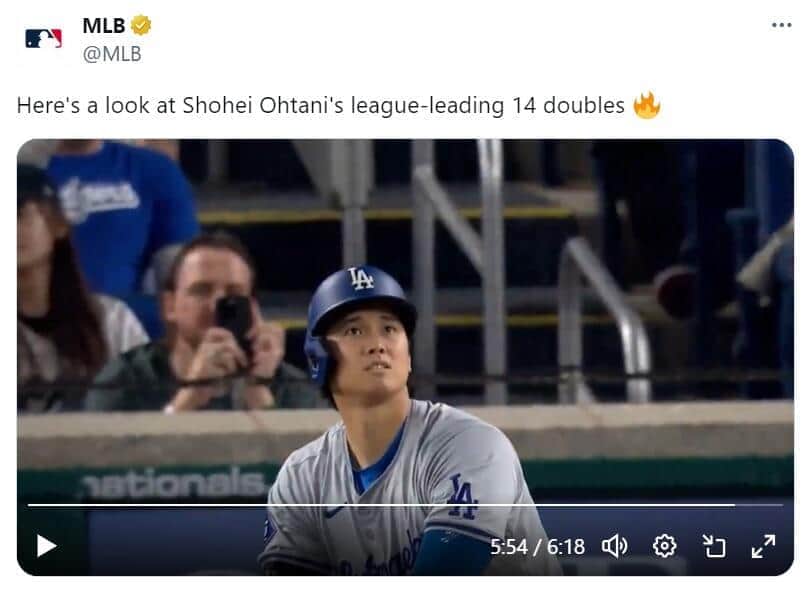Click the fire emoji in the tweet

(646, 105)
